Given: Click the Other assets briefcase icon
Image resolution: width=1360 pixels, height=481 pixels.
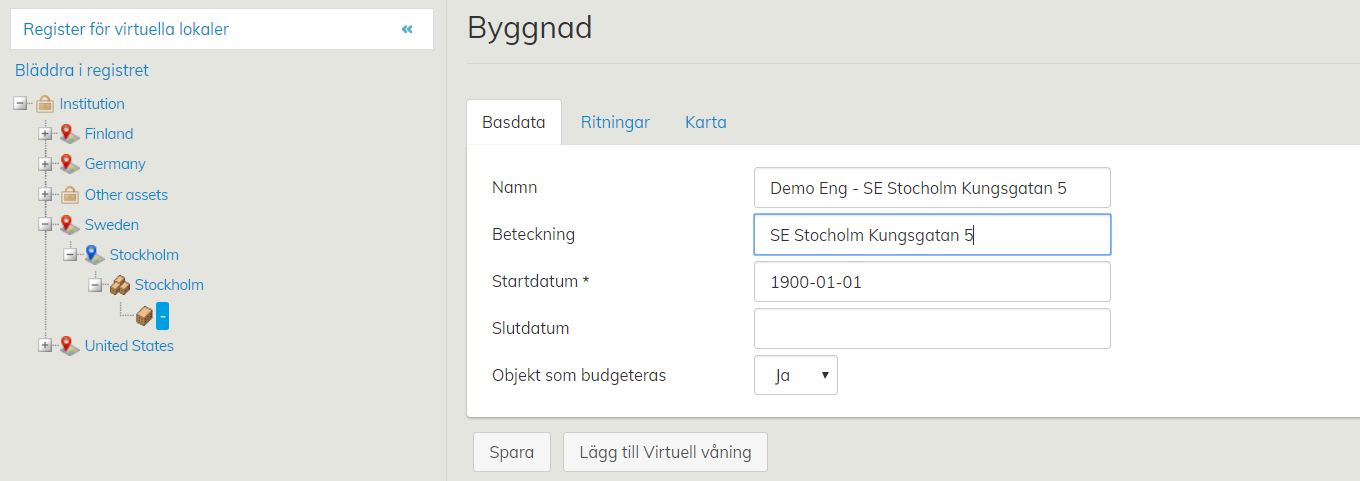Looking at the screenshot, I should pyautogui.click(x=69, y=195).
